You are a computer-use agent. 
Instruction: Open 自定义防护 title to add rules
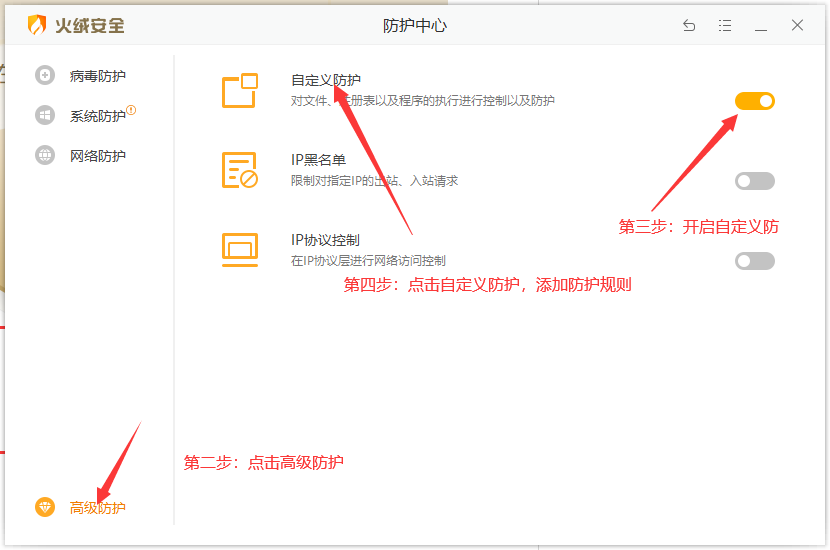coord(326,81)
